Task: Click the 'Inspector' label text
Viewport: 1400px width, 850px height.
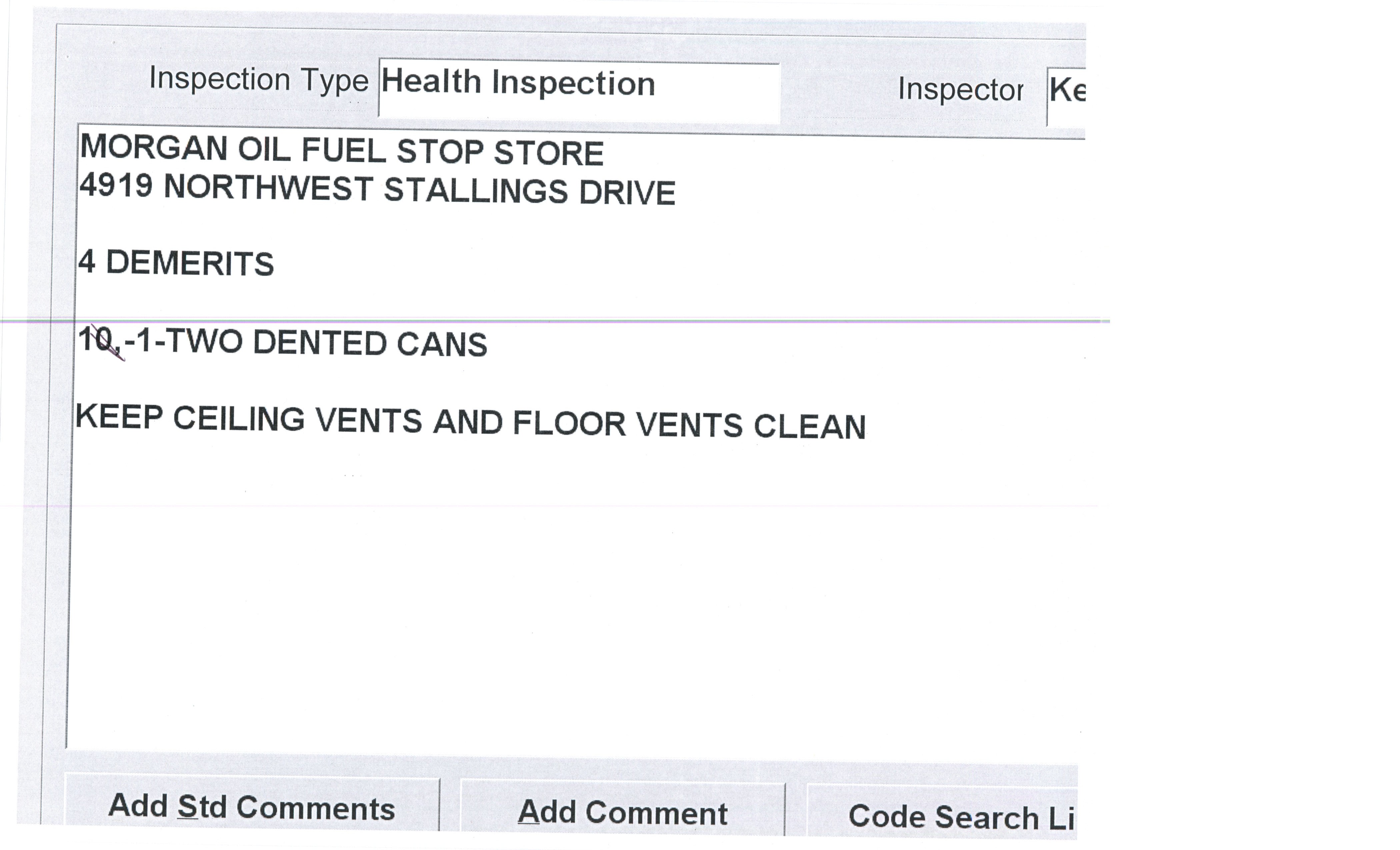Action: [960, 90]
